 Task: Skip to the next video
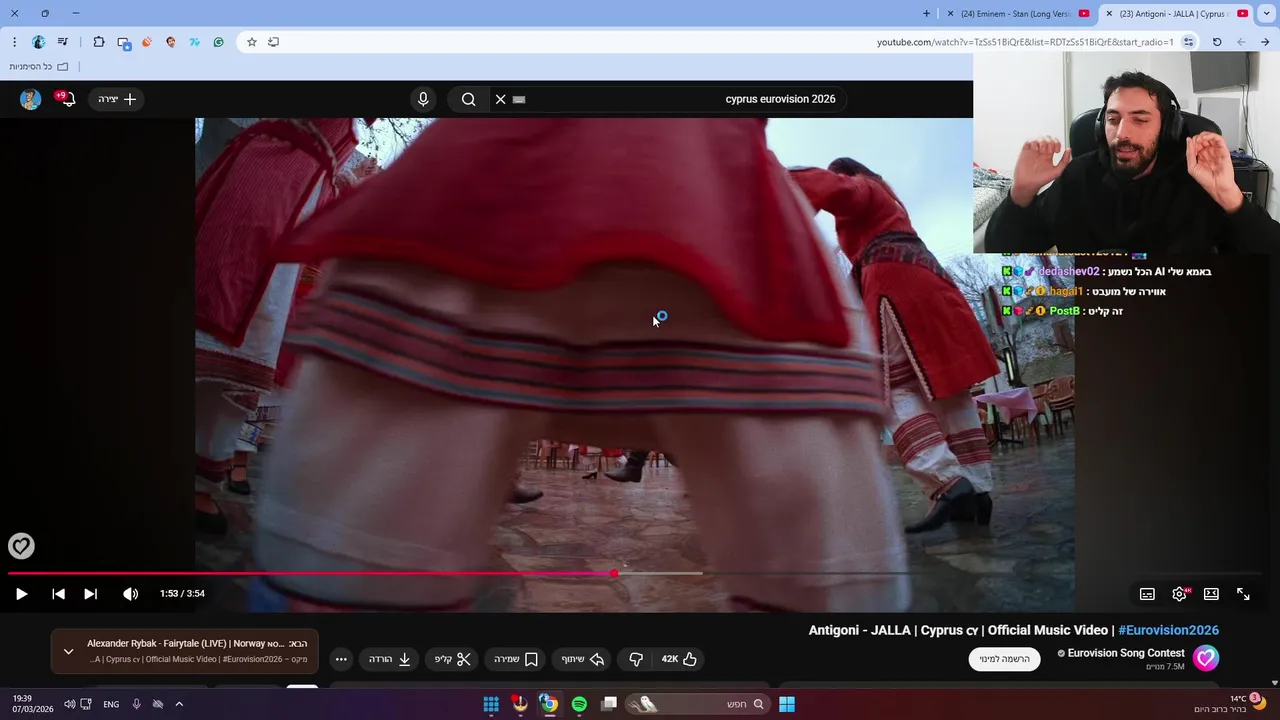90,594
